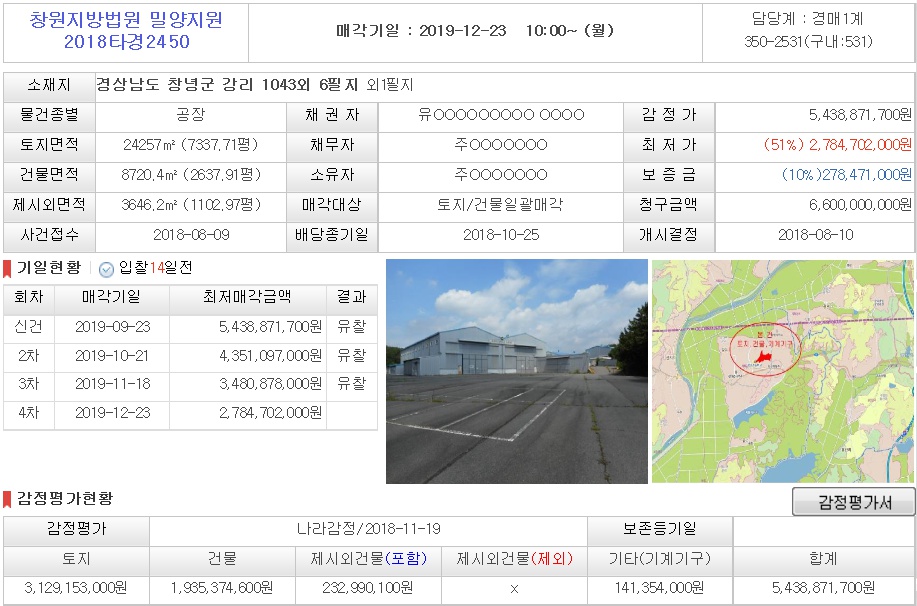Click the address 경상남도 창녕군 강리 1043외 6필지
Screen dimensions: 917x606
[227, 85]
